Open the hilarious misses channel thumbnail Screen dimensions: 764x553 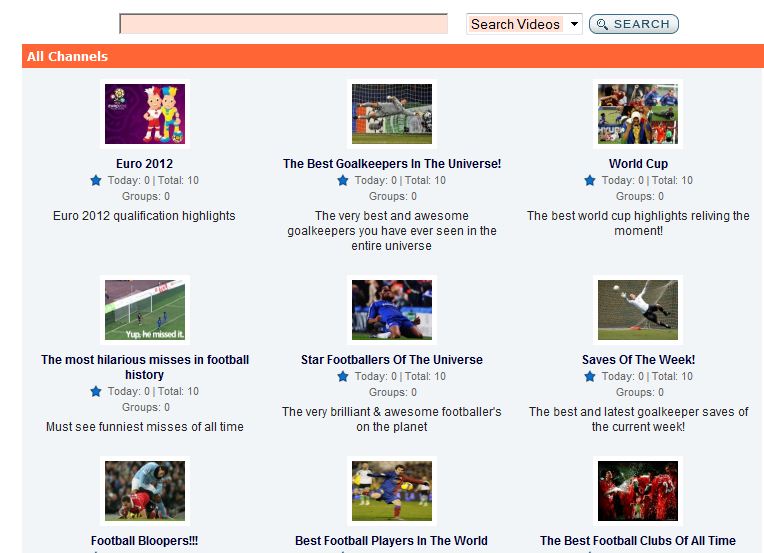[x=145, y=310]
